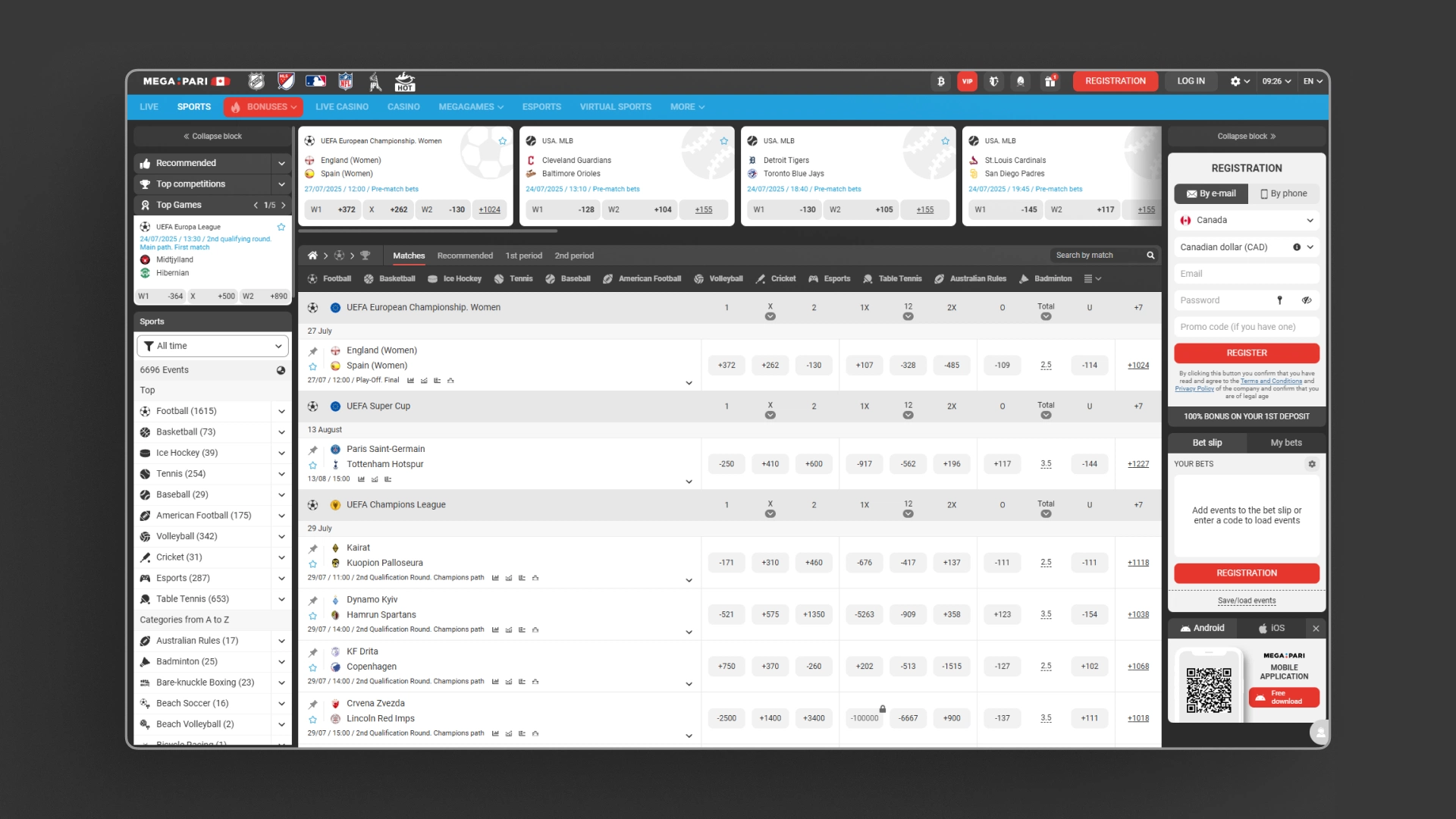
Task: Click the Promo code input field
Action: pyautogui.click(x=1247, y=327)
